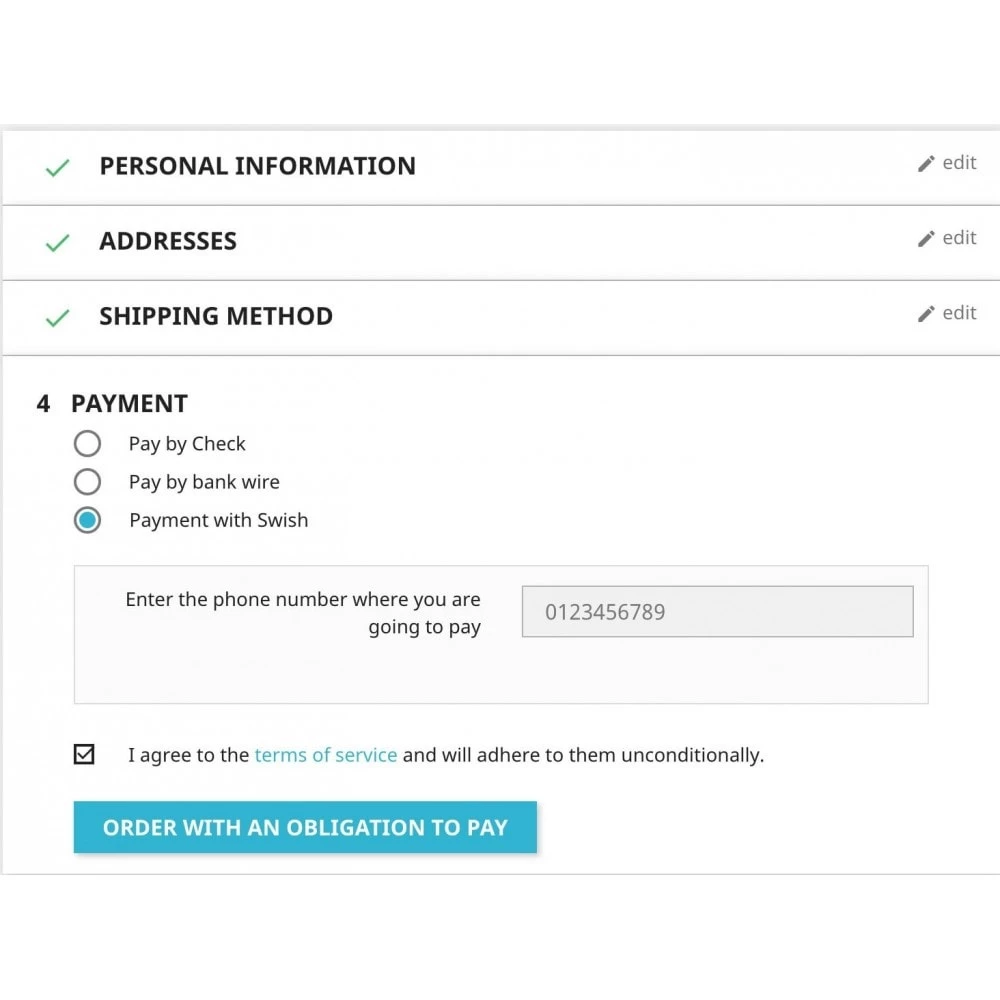Click the pencil icon beside Shipping Method
Viewport: 1000px width, 1000px height.
[926, 314]
